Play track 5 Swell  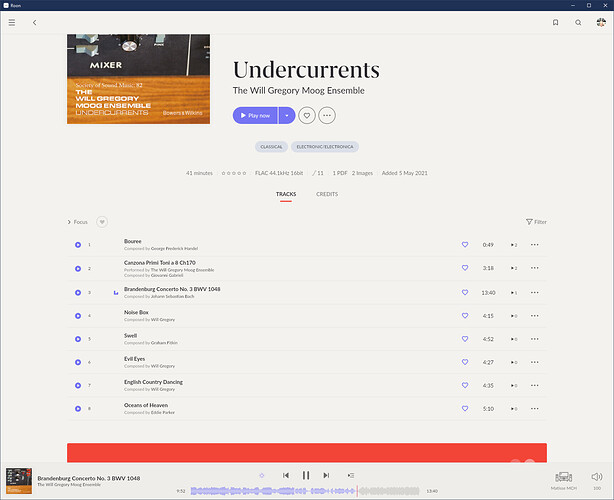tap(78, 339)
